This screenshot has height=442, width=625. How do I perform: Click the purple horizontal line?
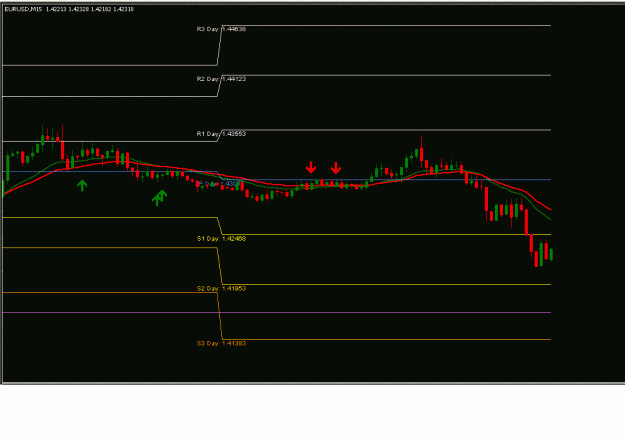[x=277, y=312]
